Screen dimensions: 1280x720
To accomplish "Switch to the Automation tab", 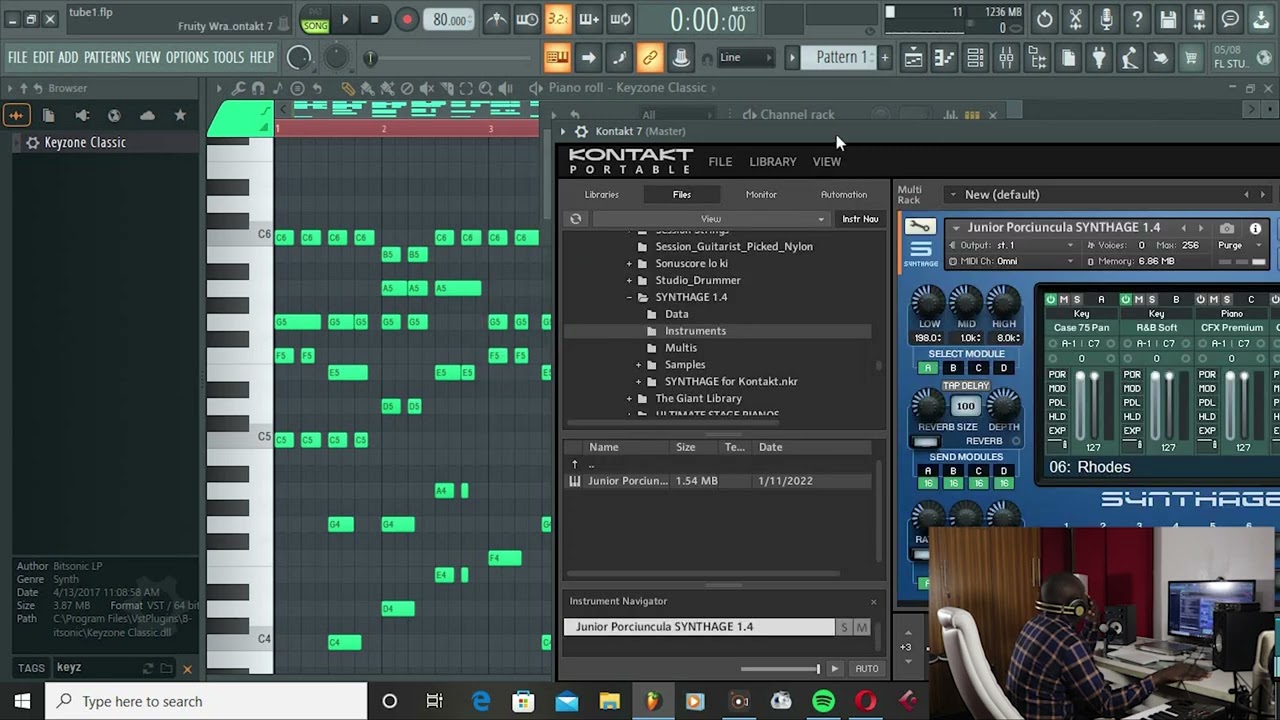I will point(844,195).
